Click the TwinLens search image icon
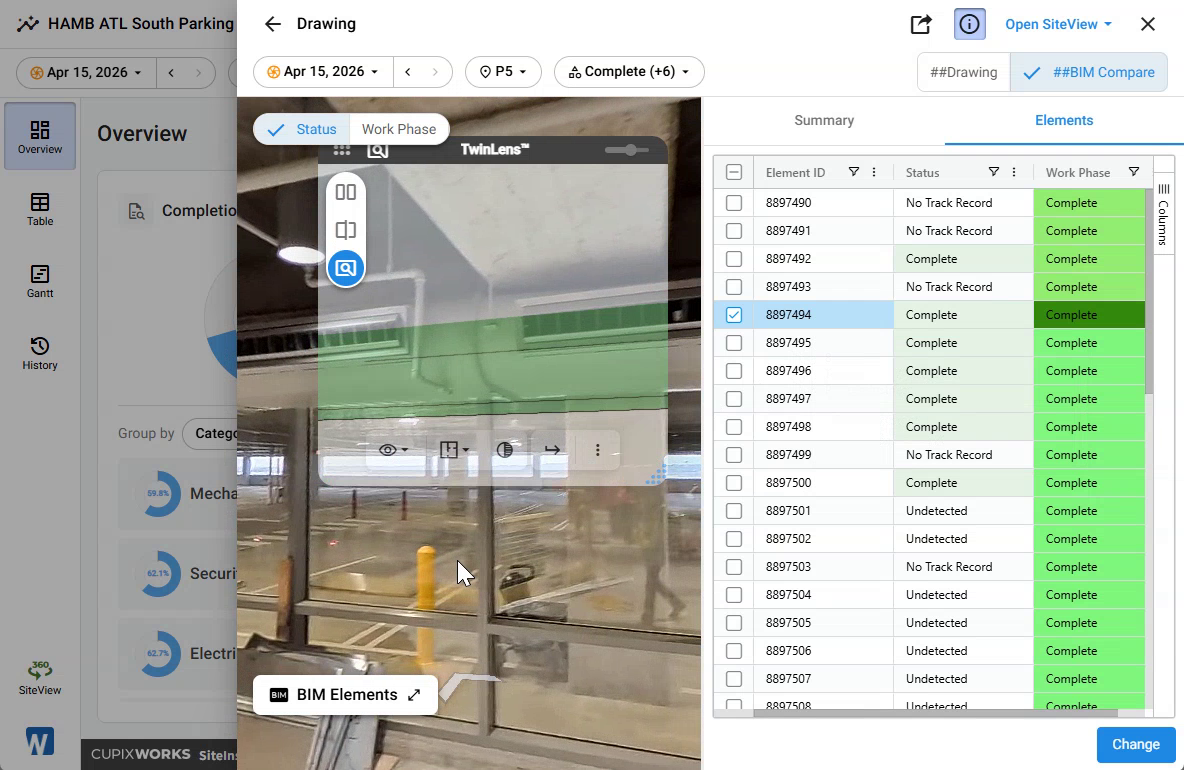 (378, 150)
